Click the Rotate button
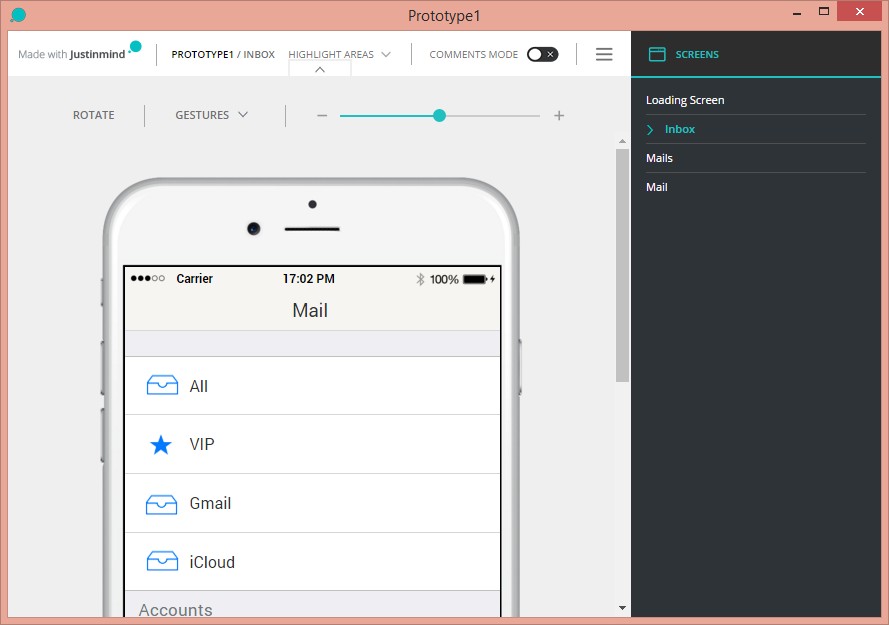 click(94, 115)
